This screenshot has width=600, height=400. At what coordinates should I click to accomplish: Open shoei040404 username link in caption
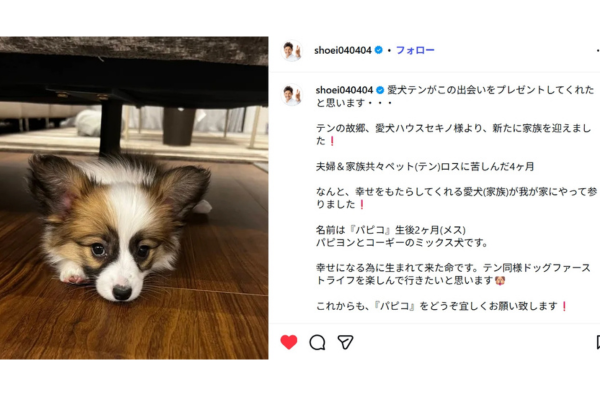(344, 90)
